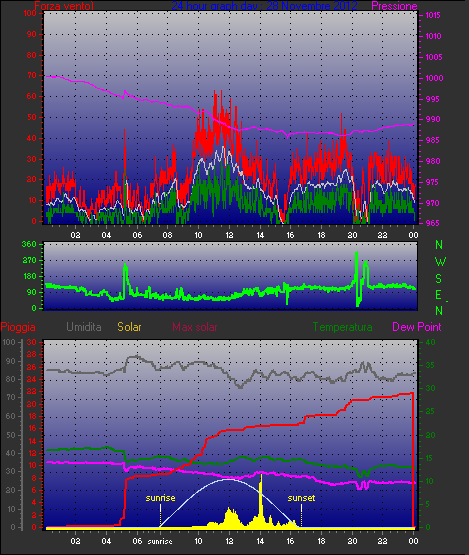Select the 'Umidita' legend label
This screenshot has height=555, width=469.
click(84, 327)
